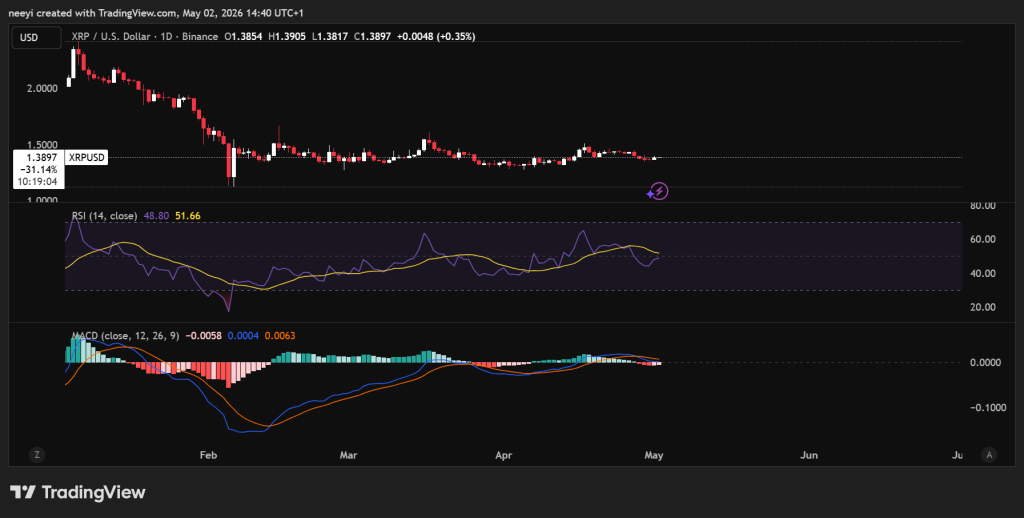The width and height of the screenshot is (1024, 518).
Task: Click the 2.0000 price level label
Action: pyautogui.click(x=44, y=88)
